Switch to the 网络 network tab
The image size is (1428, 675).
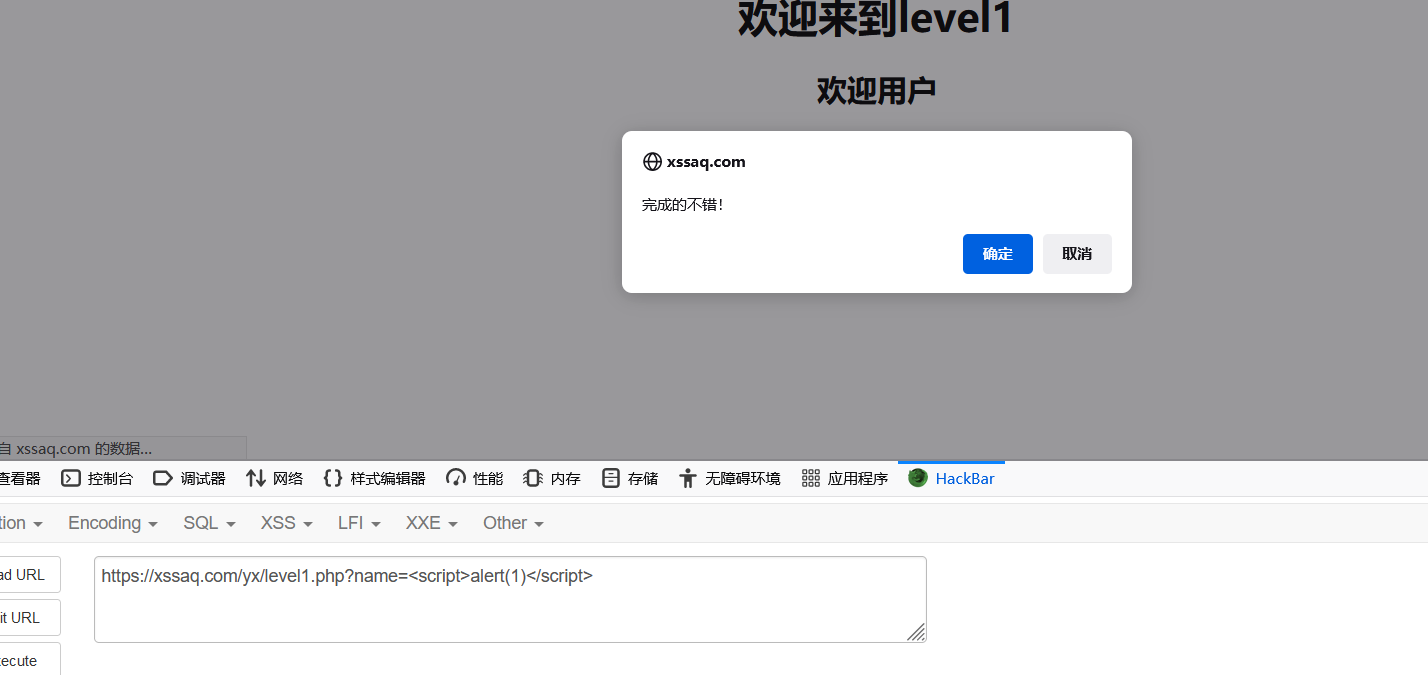click(x=275, y=478)
